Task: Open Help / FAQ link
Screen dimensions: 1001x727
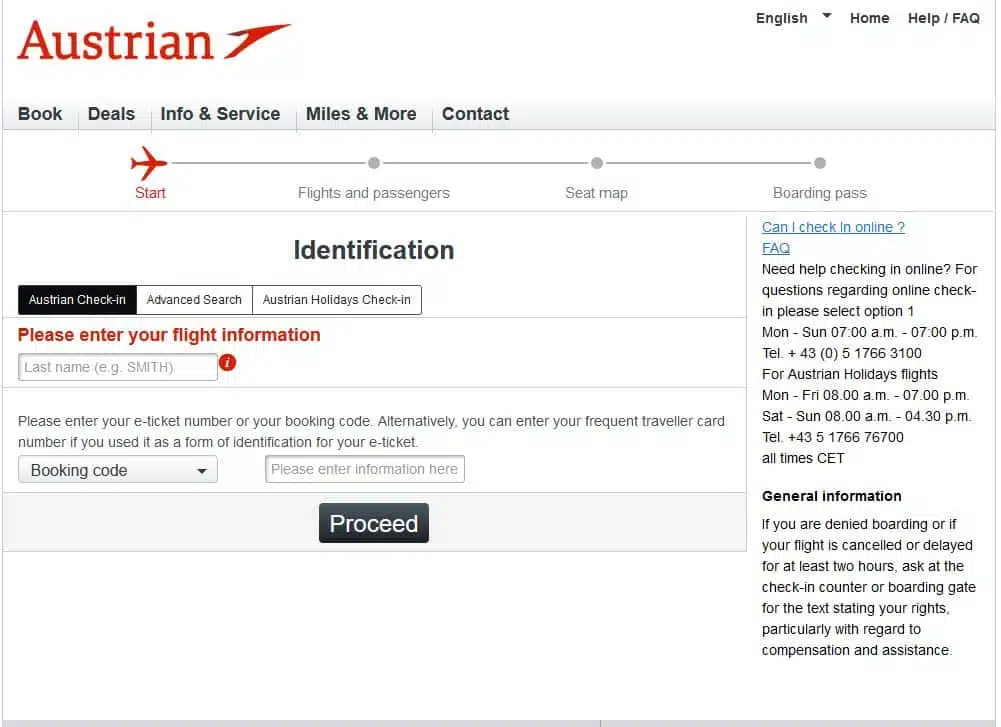Action: tap(944, 18)
